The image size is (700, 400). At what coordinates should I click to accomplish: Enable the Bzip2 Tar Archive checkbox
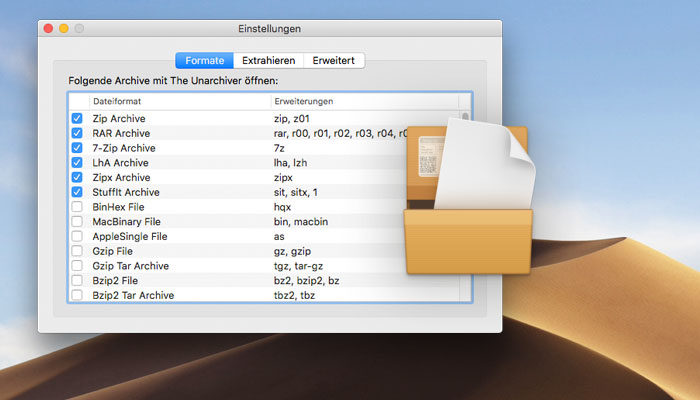pos(77,295)
